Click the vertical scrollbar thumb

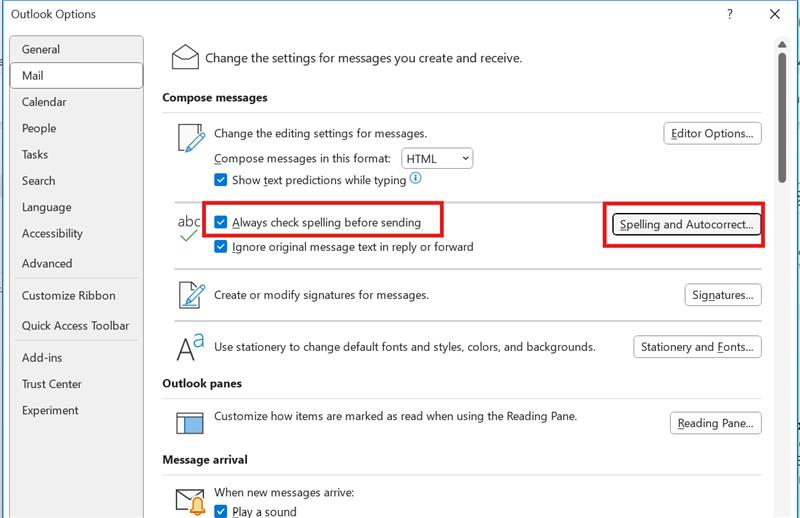[x=782, y=117]
